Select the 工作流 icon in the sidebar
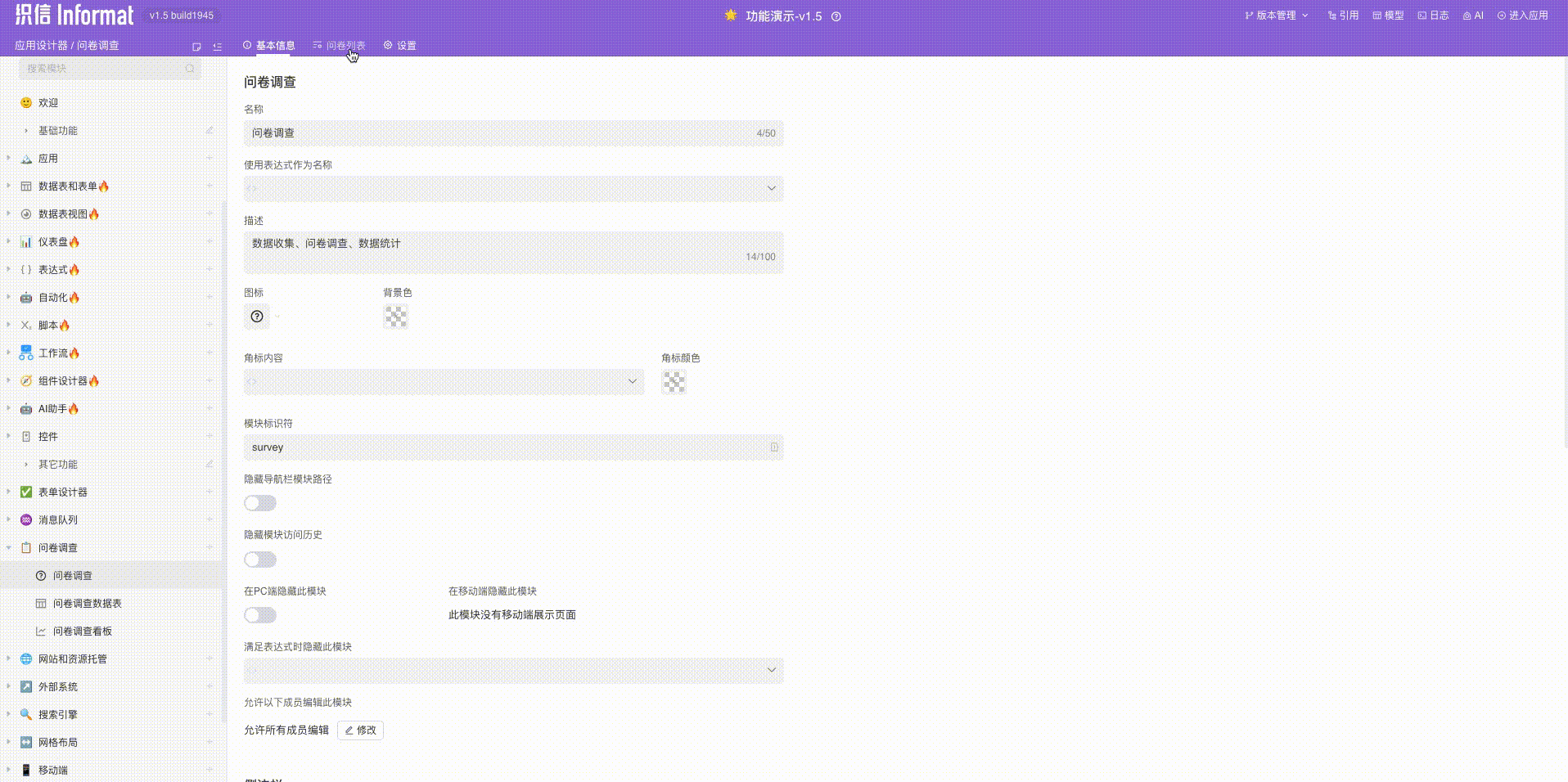Viewport: 1568px width, 782px height. [x=25, y=353]
